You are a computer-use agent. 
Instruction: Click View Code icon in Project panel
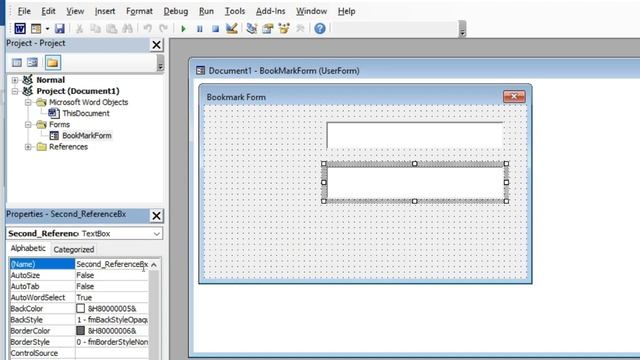17,62
